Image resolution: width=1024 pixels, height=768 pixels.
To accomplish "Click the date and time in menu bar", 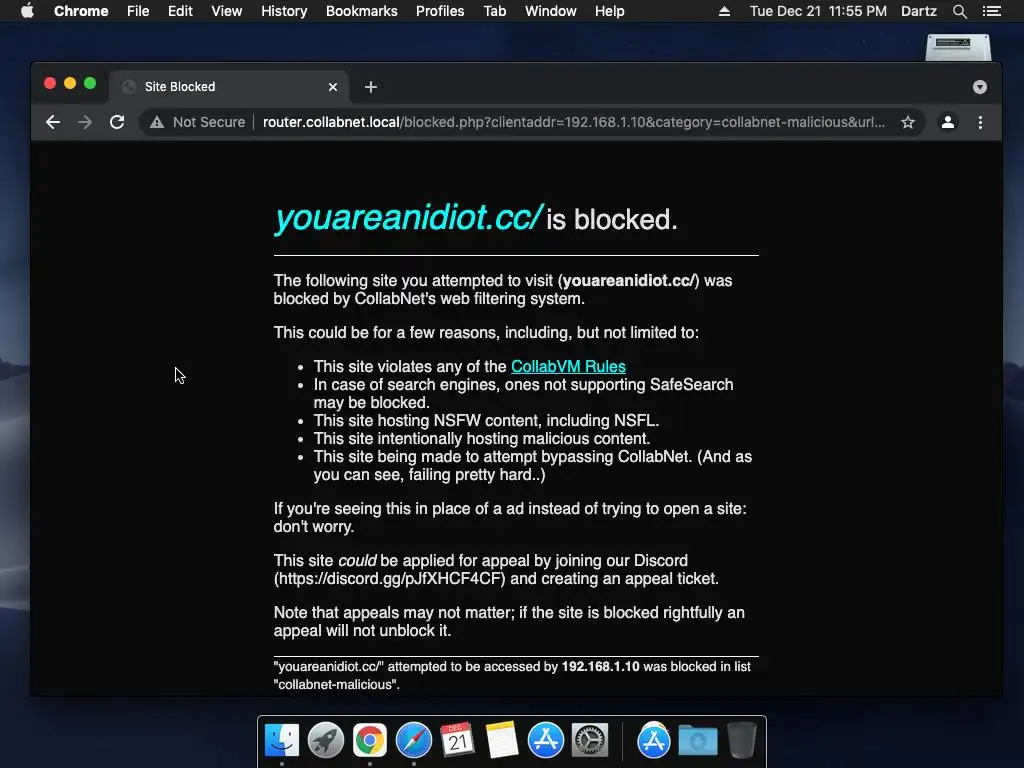I will tap(818, 11).
